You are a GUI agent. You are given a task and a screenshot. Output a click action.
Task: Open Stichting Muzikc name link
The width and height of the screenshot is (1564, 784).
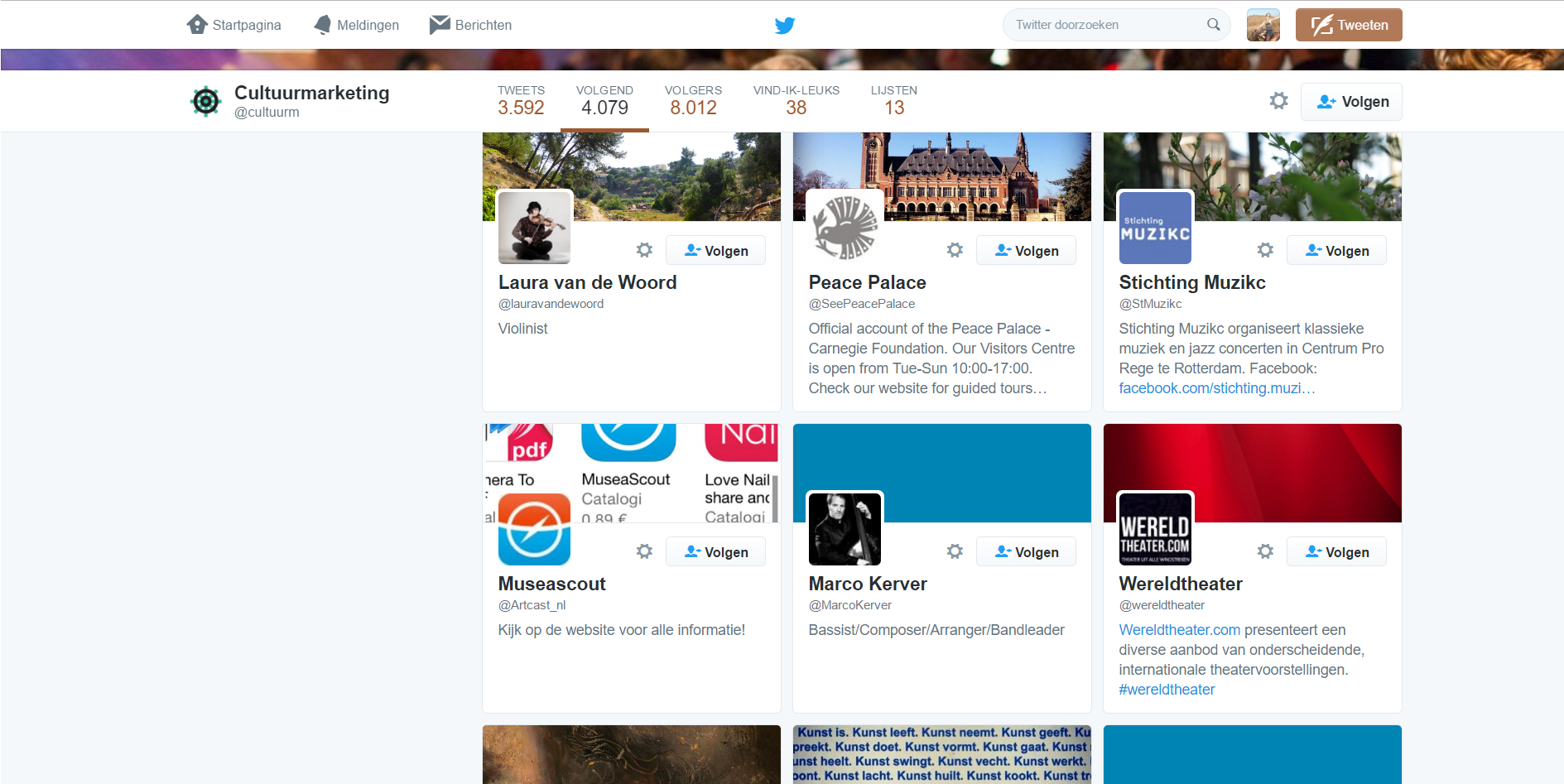(x=1192, y=282)
